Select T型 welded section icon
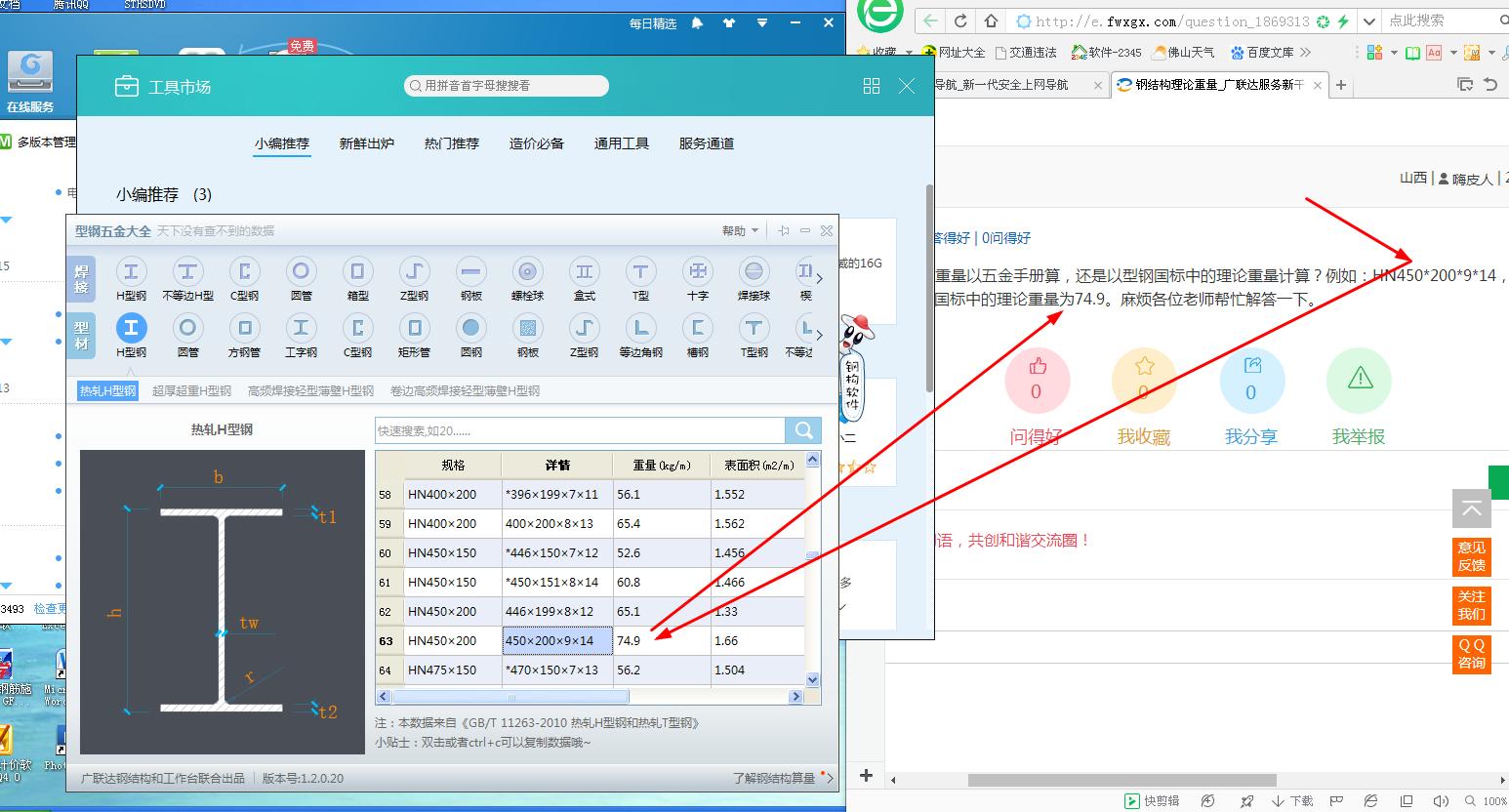 640,272
